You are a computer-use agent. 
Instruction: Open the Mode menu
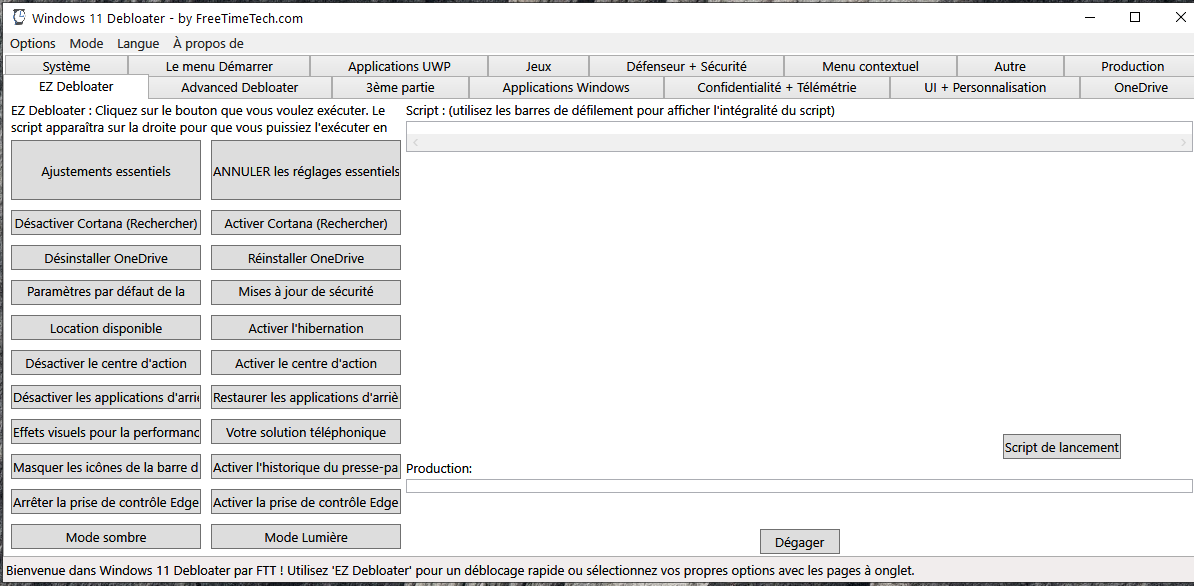point(86,43)
